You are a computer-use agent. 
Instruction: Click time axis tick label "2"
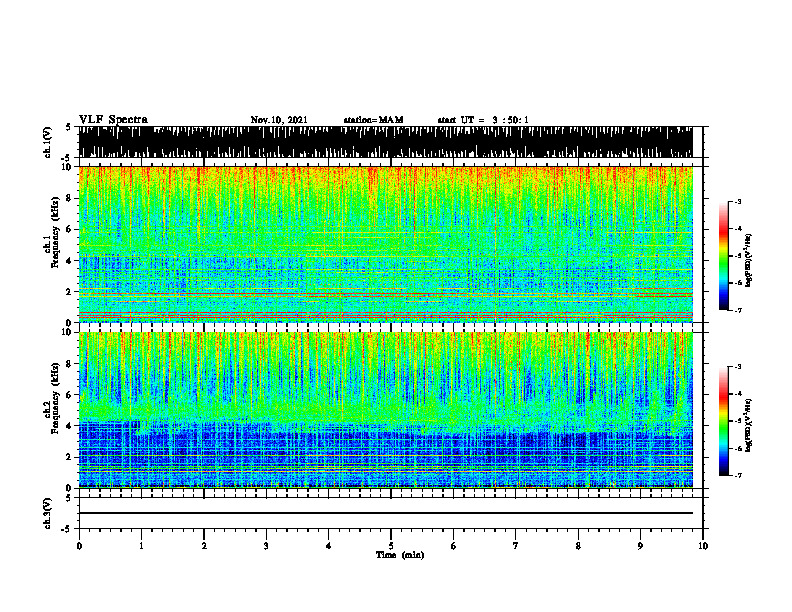[x=204, y=546]
